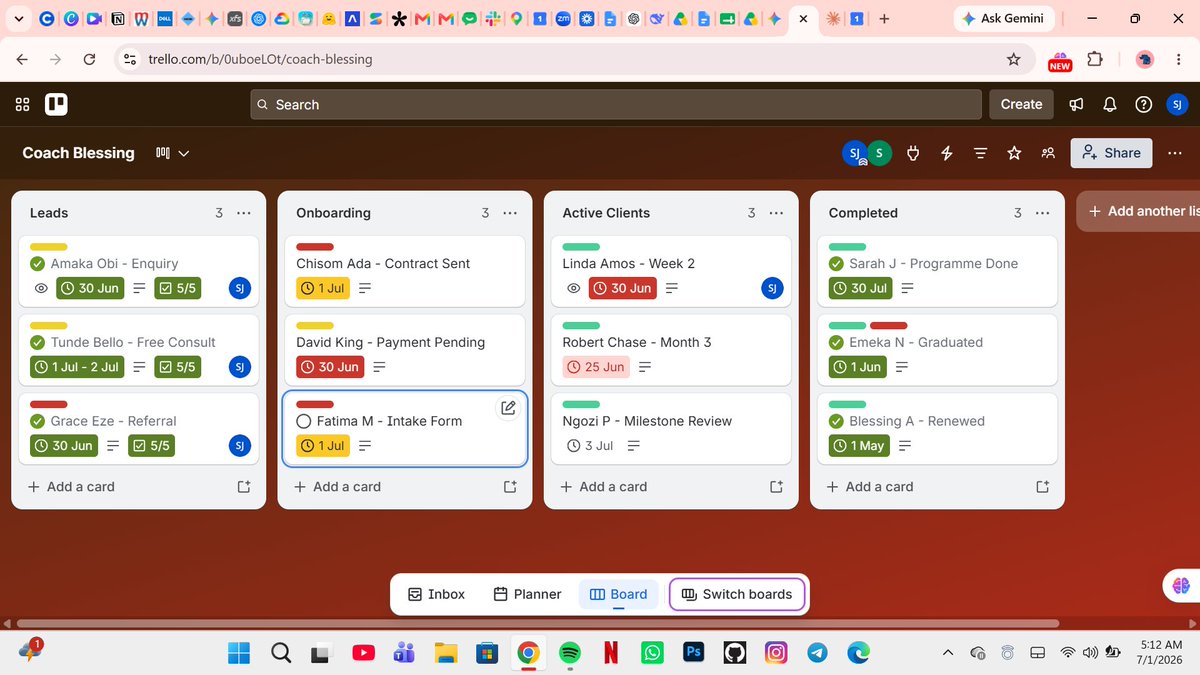Click the Create button

1021,104
